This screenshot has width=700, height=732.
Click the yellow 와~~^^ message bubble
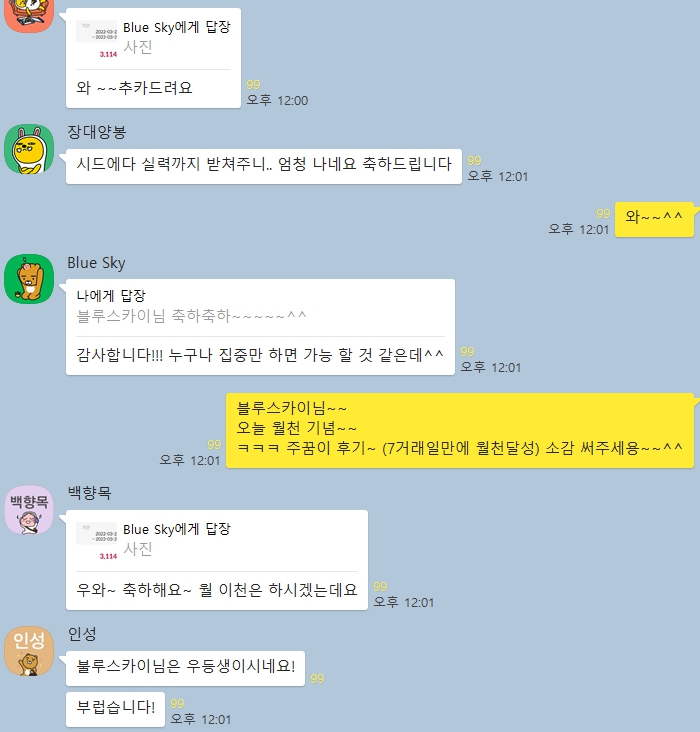pos(654,219)
